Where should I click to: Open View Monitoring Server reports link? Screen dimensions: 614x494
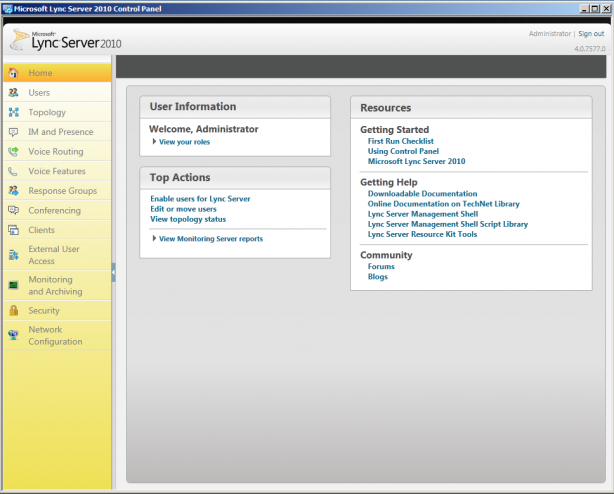click(211, 239)
